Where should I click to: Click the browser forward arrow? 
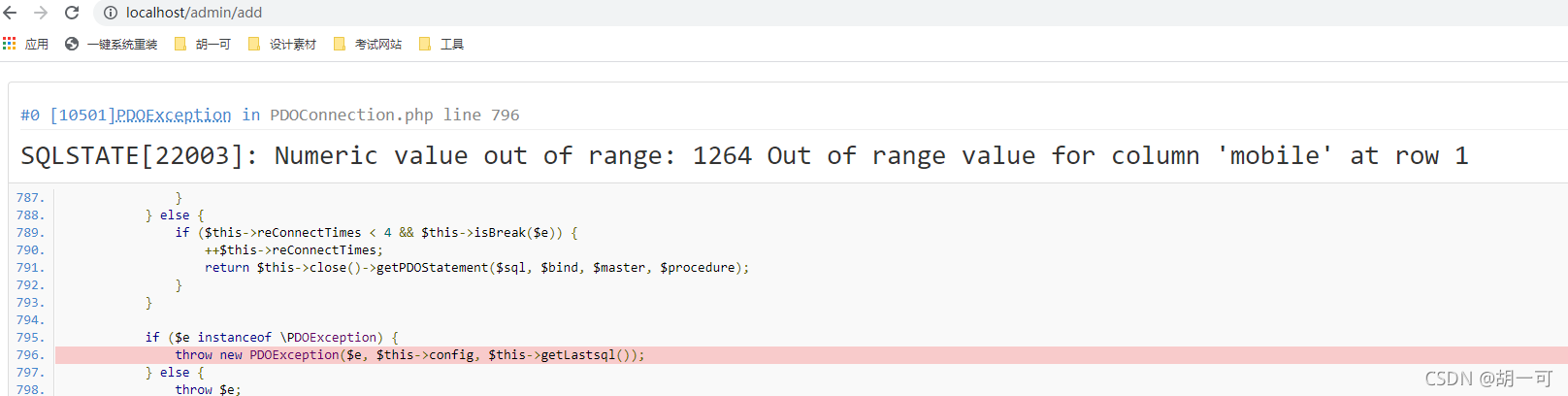(41, 13)
